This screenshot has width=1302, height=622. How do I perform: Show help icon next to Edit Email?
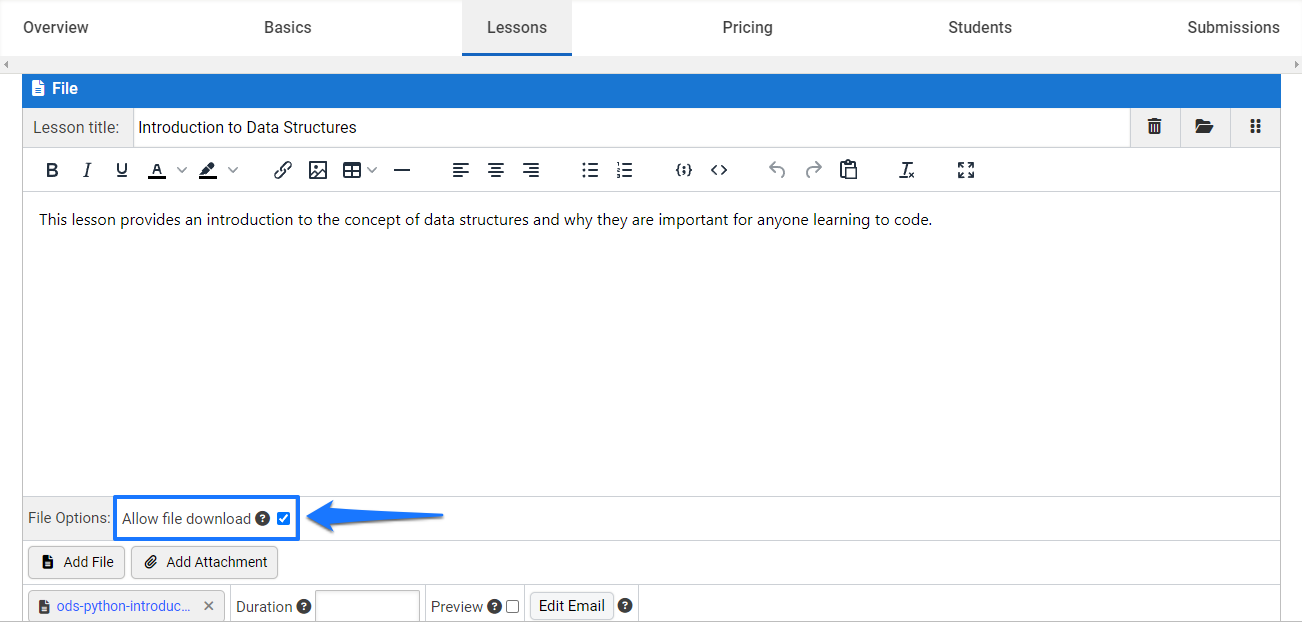point(625,605)
